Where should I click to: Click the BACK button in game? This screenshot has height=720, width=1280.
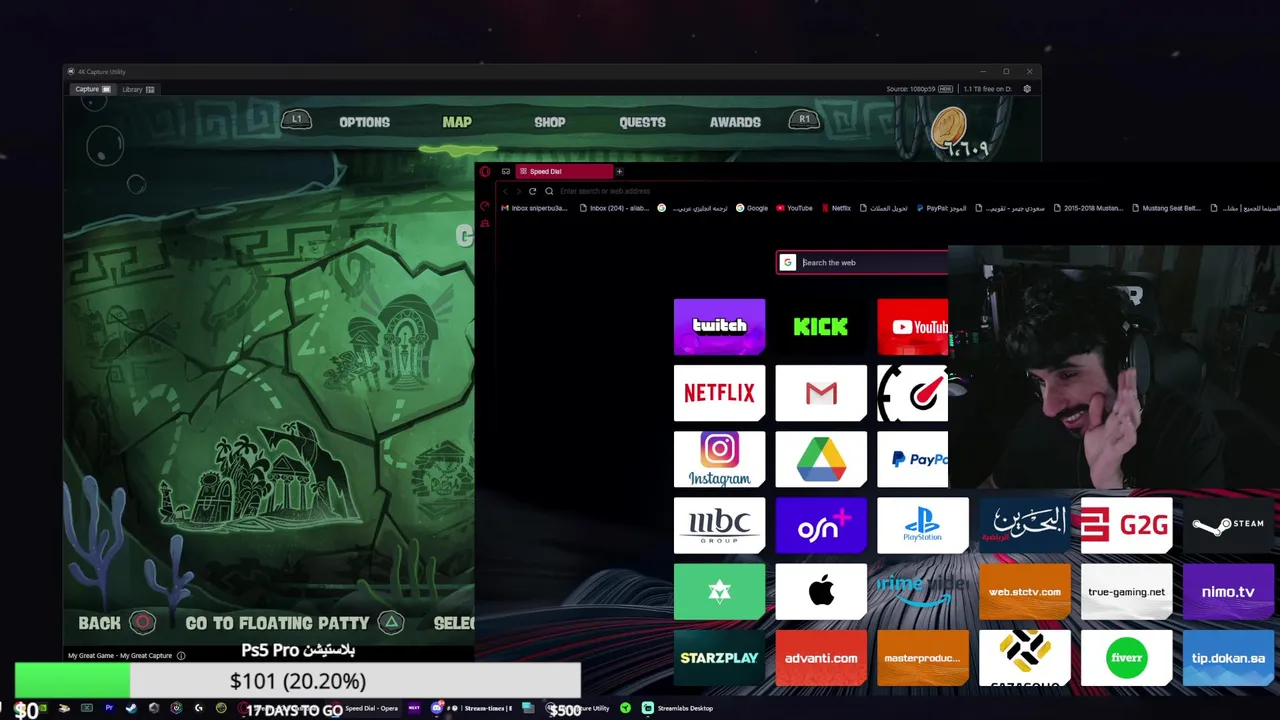click(x=117, y=623)
